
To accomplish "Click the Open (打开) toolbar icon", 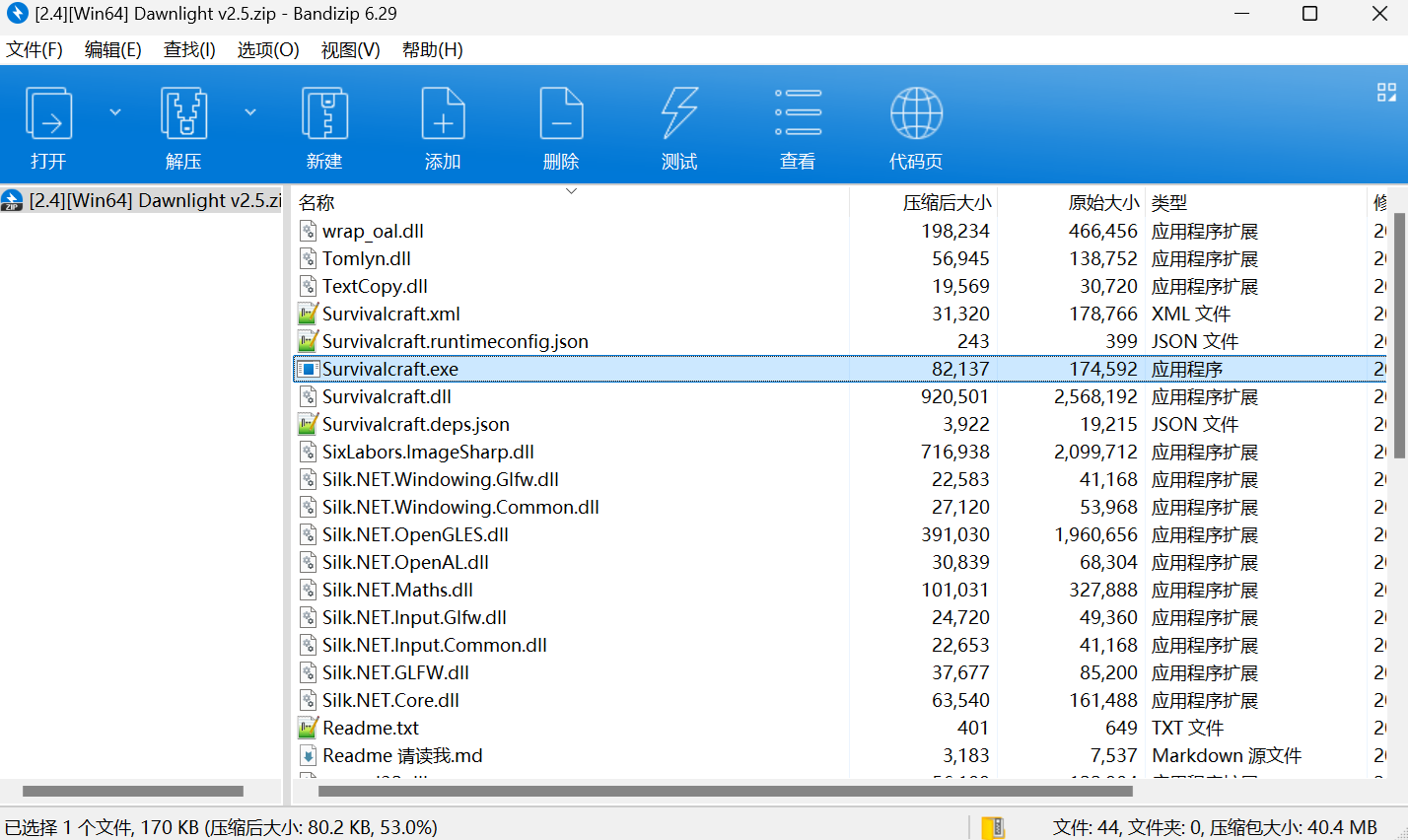I will [48, 114].
